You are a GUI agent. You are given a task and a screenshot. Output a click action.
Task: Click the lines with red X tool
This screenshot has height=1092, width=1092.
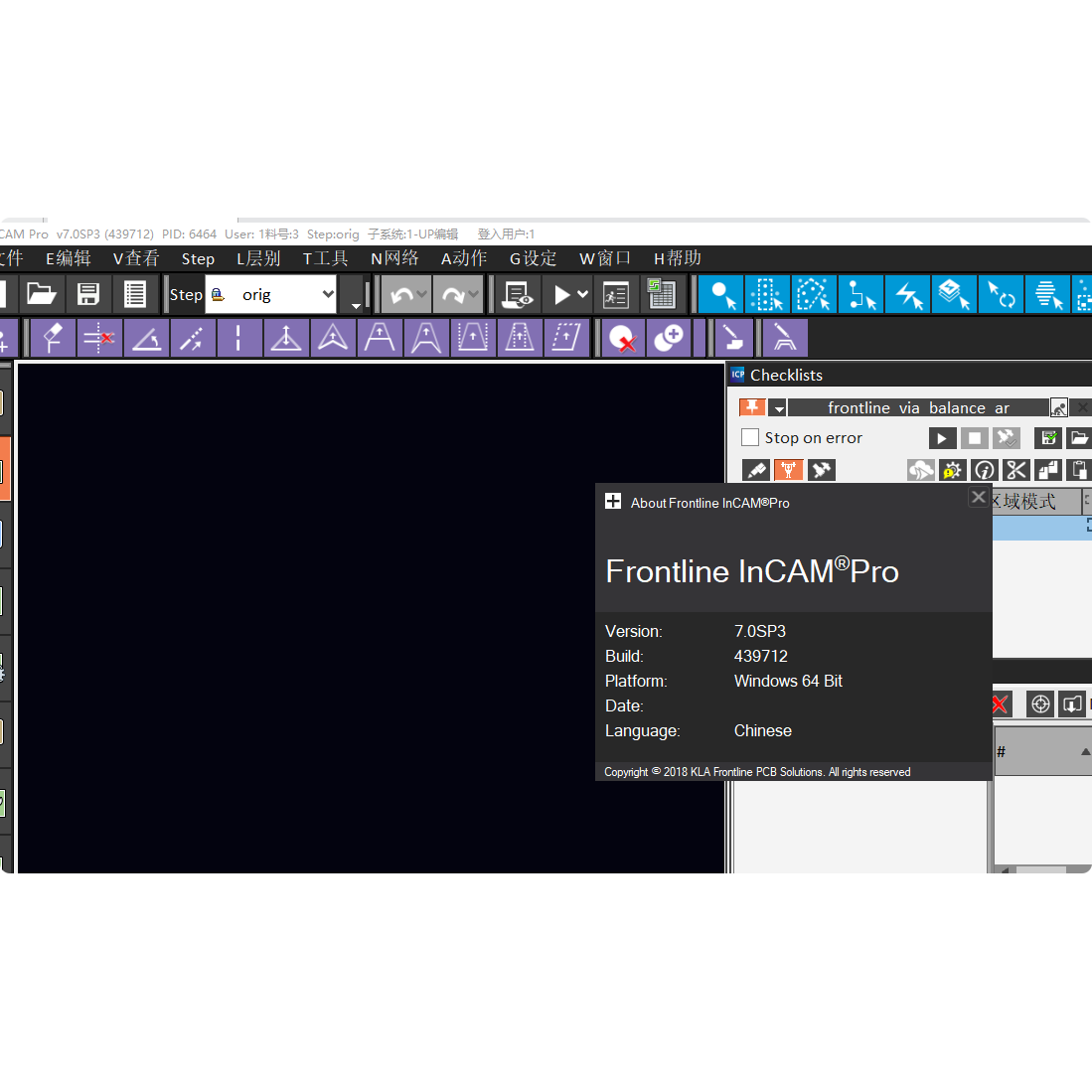[99, 339]
